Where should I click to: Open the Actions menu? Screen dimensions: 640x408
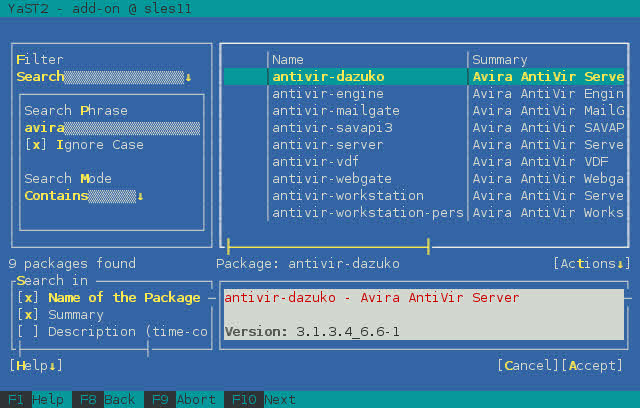592,264
